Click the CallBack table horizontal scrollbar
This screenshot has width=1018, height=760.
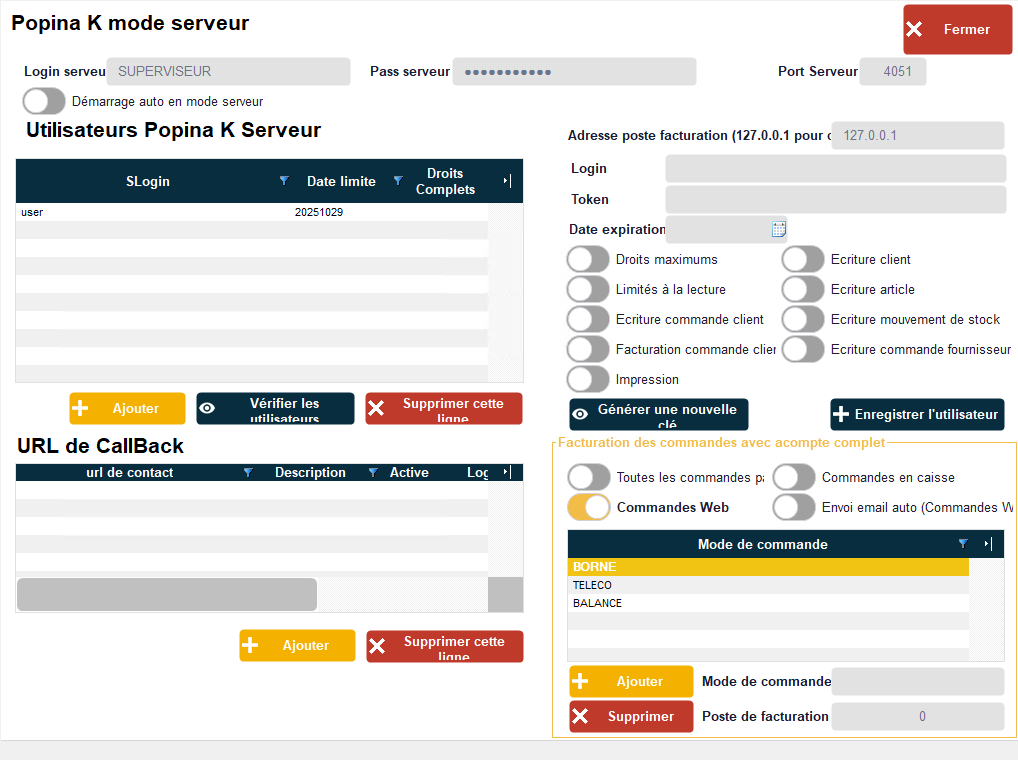(167, 594)
